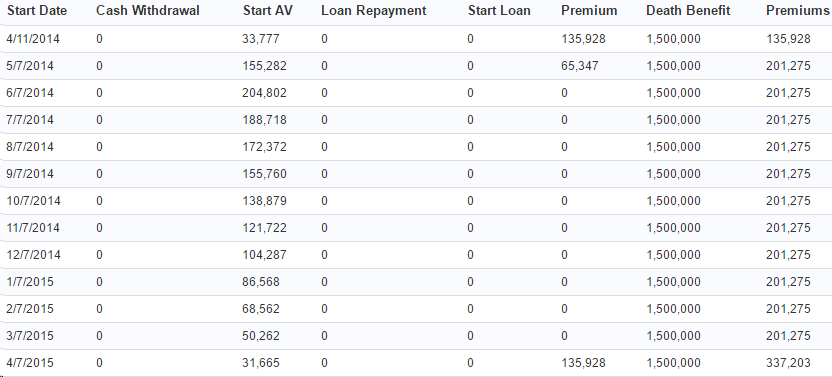Click the Start AV value 188,718
The width and height of the screenshot is (832, 377).
(x=265, y=120)
